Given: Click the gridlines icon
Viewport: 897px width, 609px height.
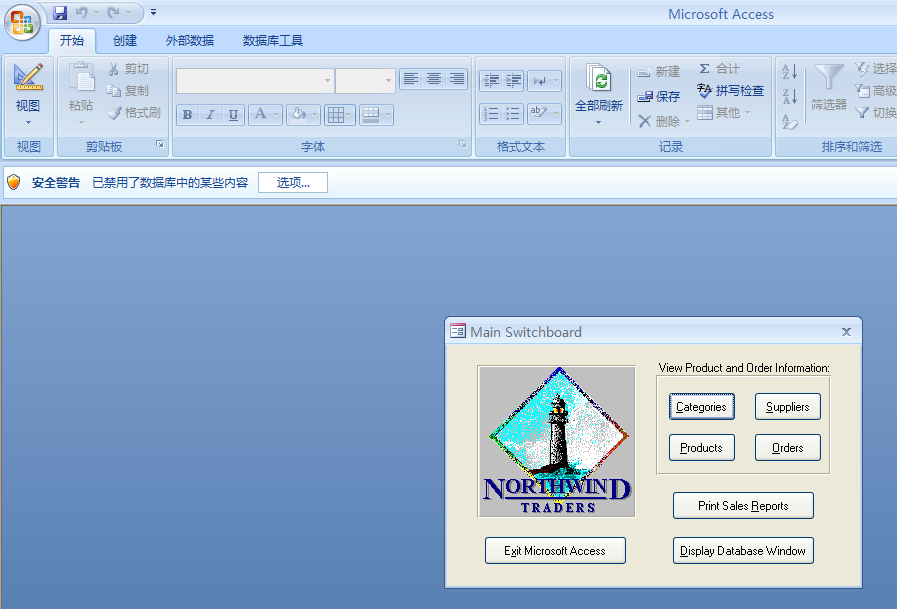Looking at the screenshot, I should pos(335,115).
